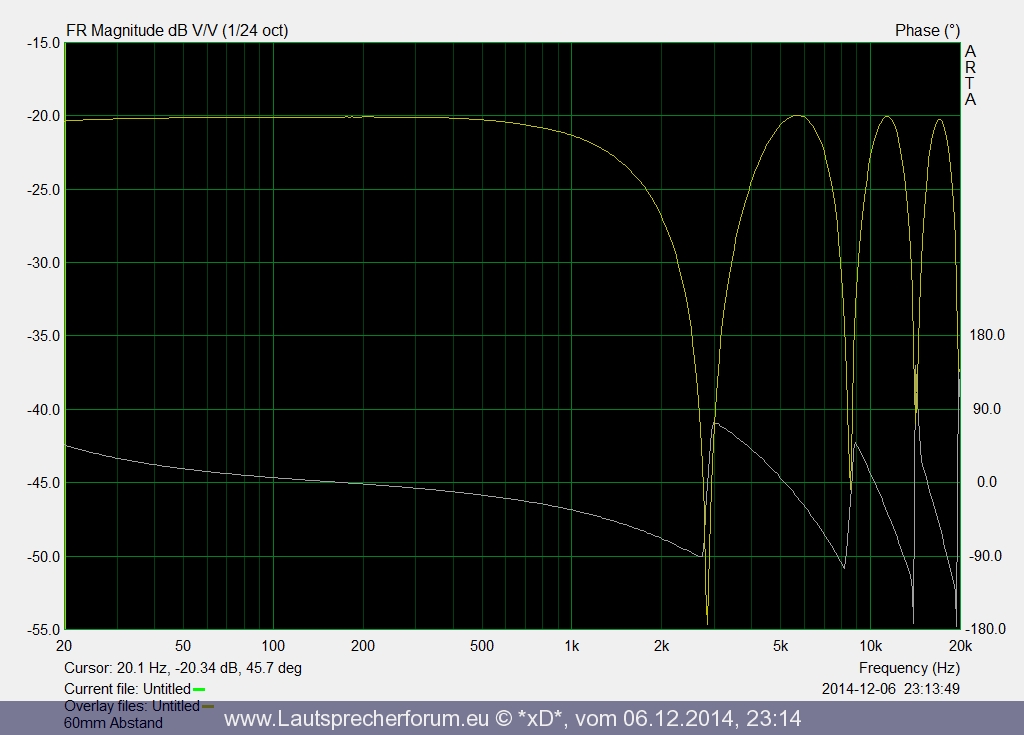Click the green Current file color swatch
Viewport: 1024px width, 735px height.
pos(199,689)
